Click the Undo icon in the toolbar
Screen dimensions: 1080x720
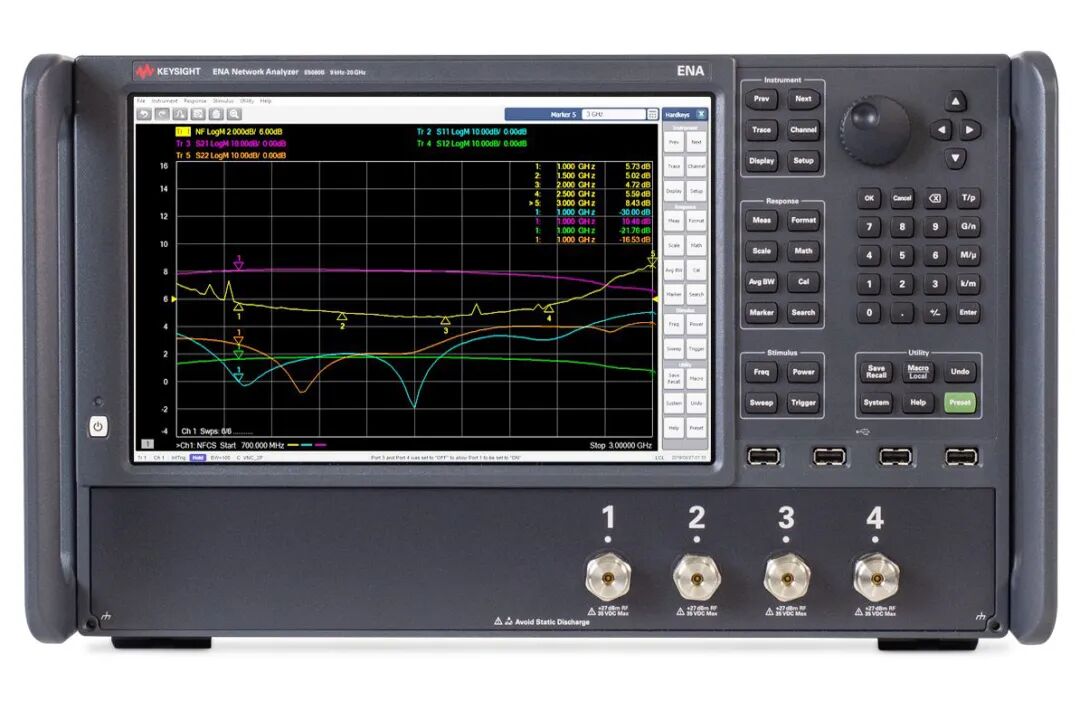[143, 116]
